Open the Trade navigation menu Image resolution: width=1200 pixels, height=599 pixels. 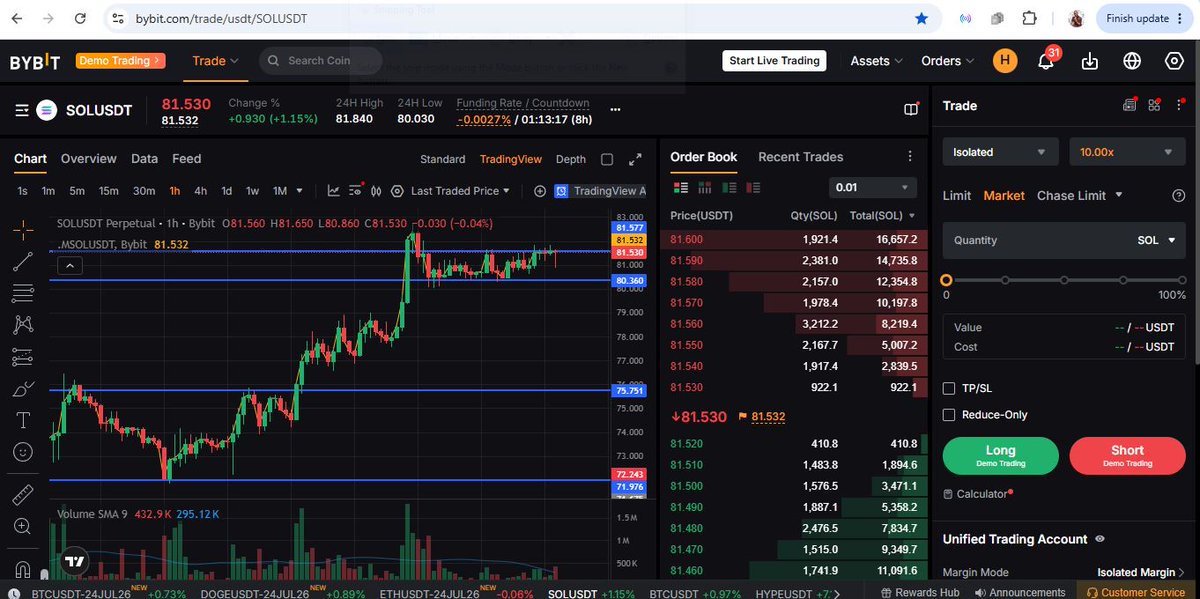pyautogui.click(x=216, y=61)
